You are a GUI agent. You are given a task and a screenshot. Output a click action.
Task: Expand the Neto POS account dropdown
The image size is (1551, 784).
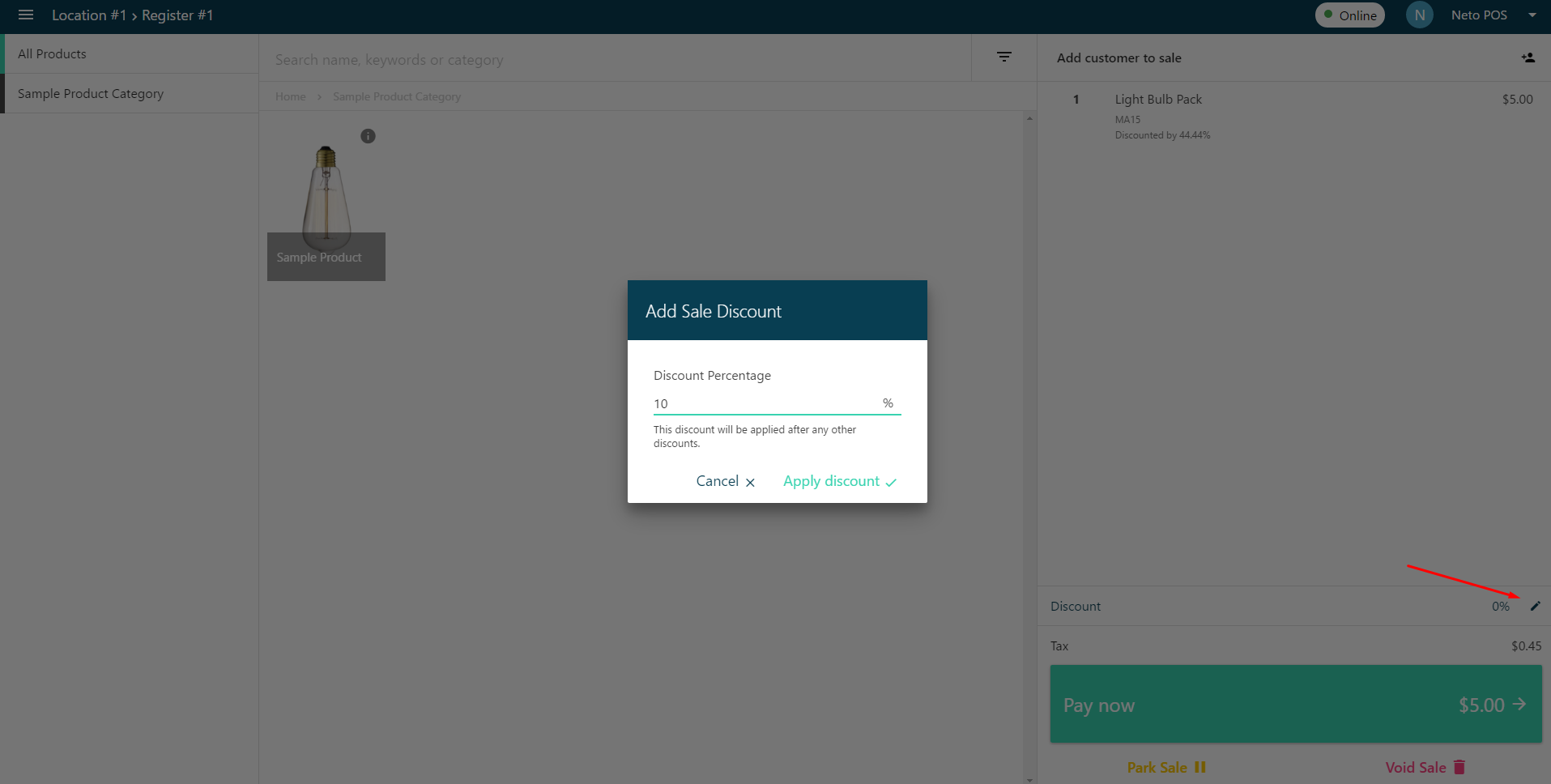tap(1532, 15)
